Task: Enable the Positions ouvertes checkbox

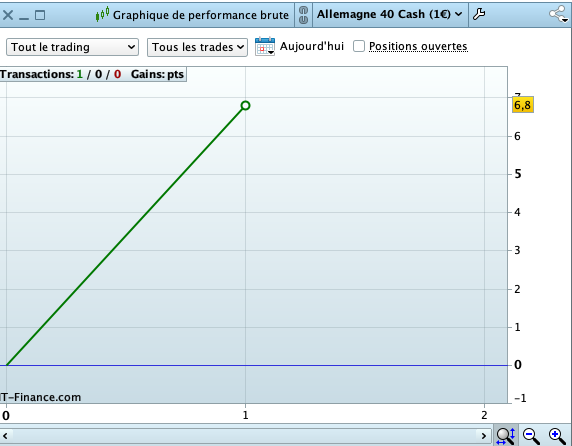Action: tap(359, 46)
